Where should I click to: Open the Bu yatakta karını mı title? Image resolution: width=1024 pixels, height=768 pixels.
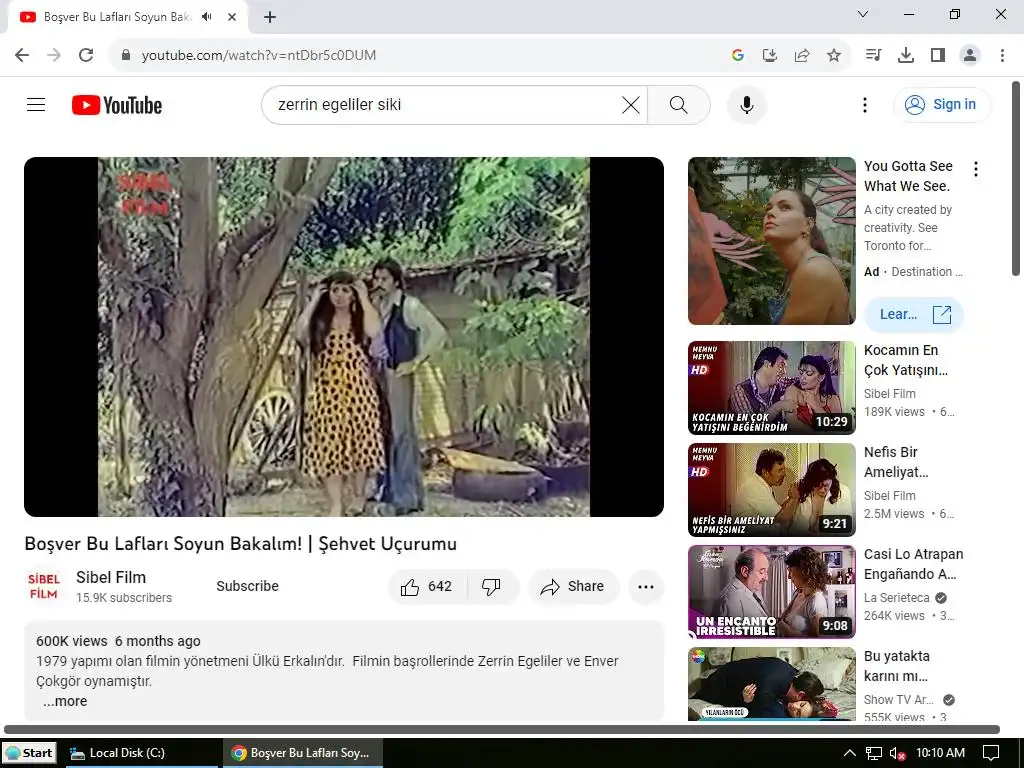click(897, 665)
